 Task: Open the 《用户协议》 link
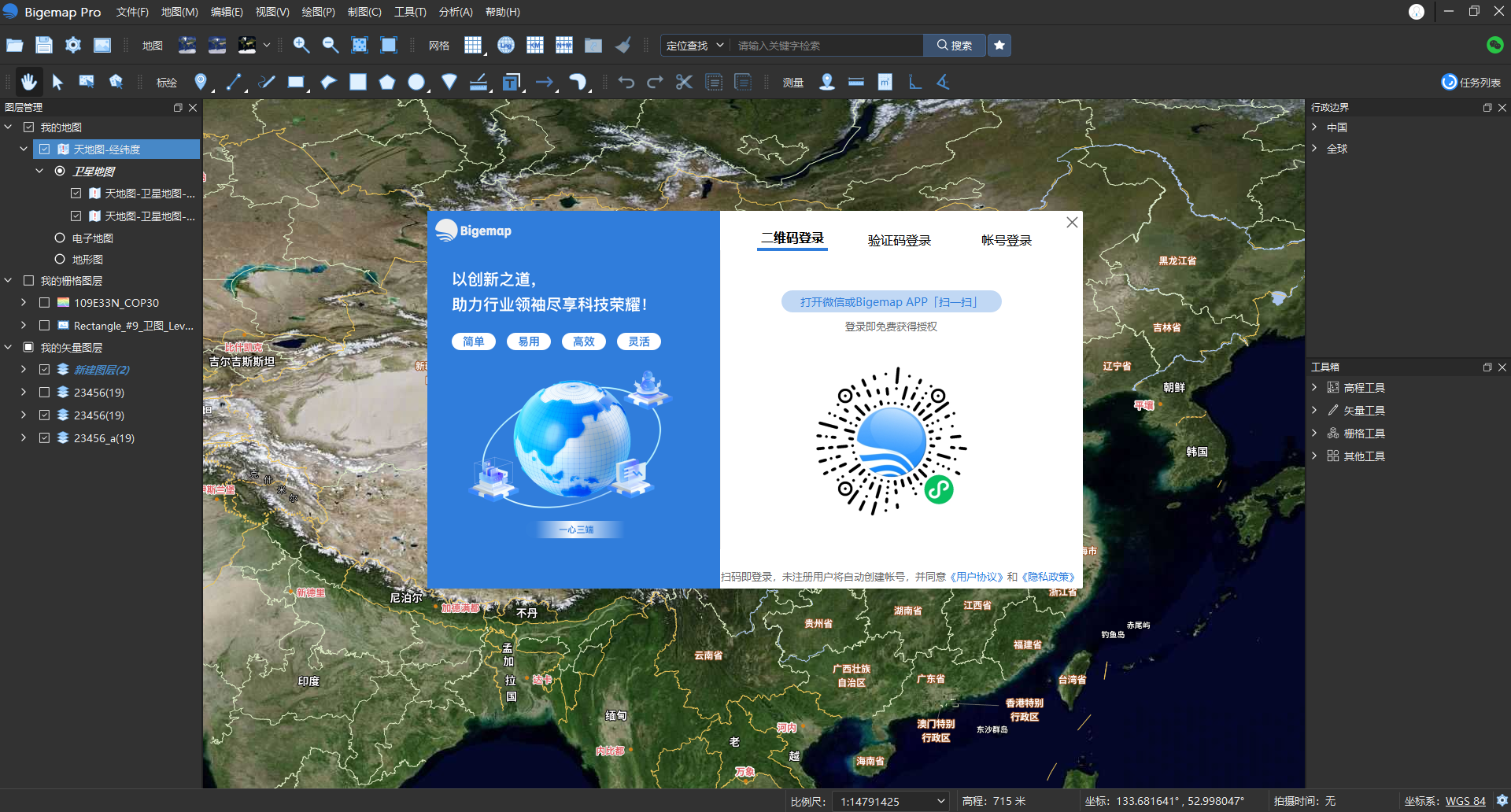coord(977,577)
